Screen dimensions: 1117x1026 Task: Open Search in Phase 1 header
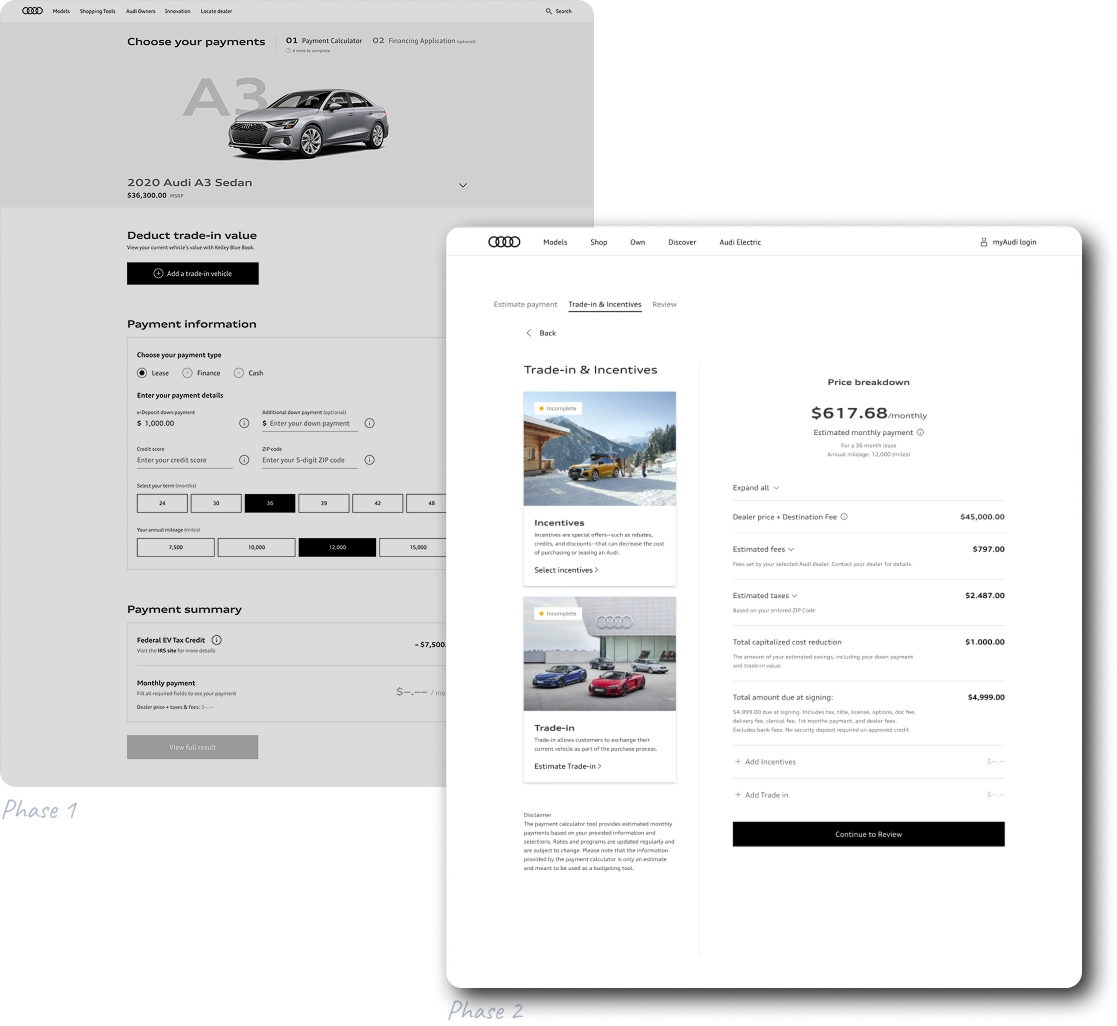point(558,11)
